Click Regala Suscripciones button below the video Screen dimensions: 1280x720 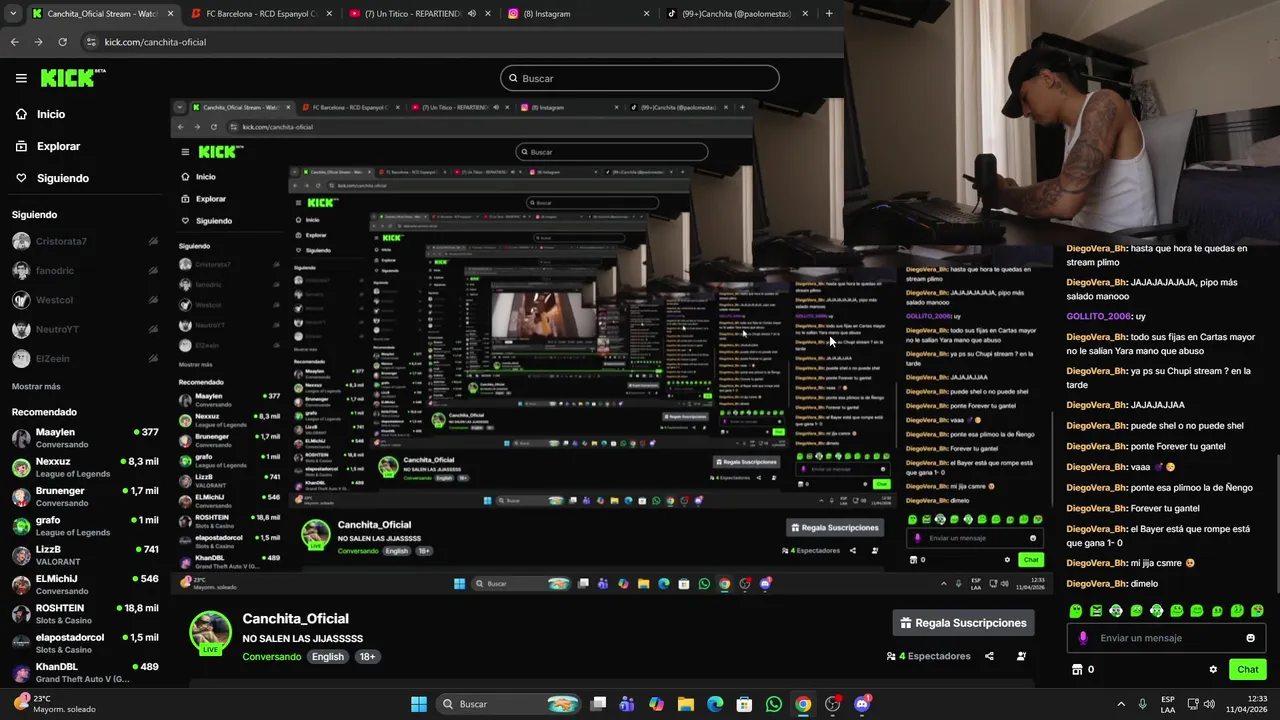click(963, 623)
